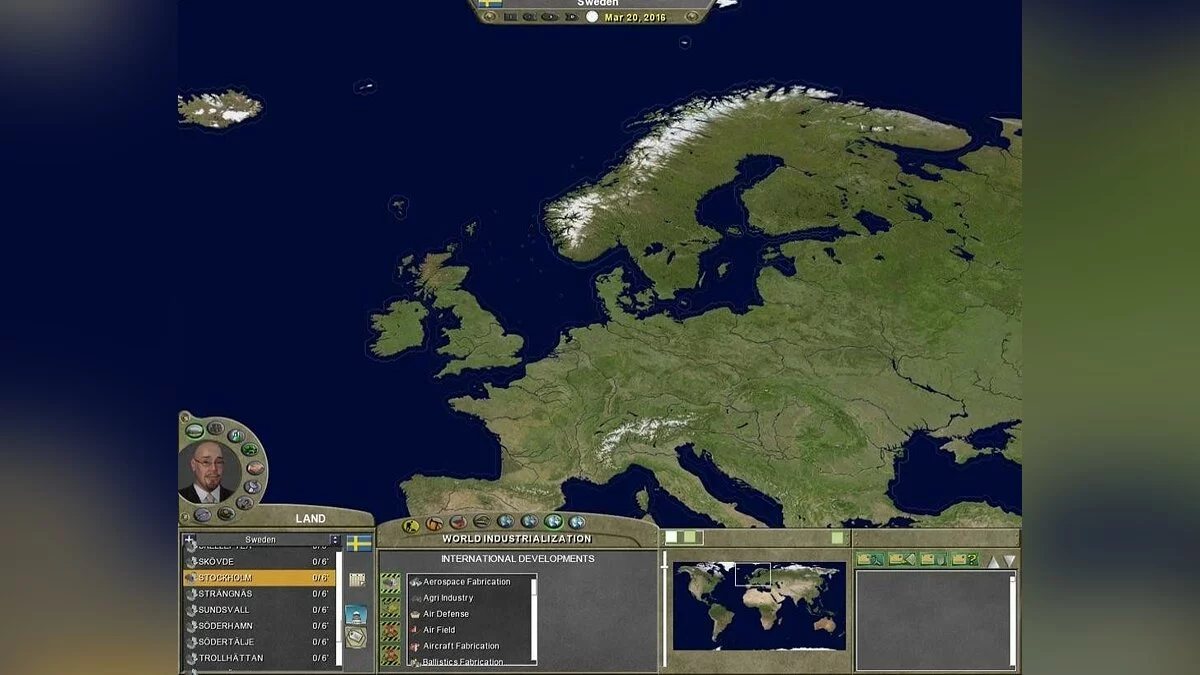The image size is (1200, 675).
Task: Click the down arrow above message panel
Action: point(1009,561)
